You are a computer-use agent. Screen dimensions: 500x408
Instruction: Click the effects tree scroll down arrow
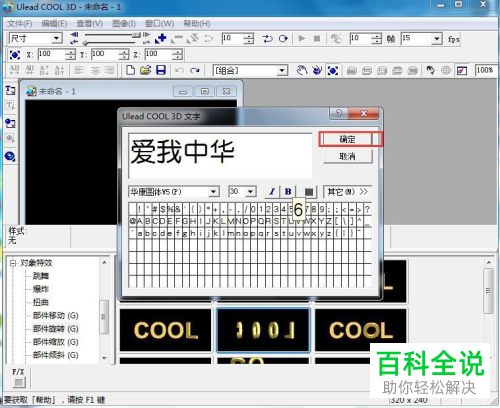[x=104, y=358]
